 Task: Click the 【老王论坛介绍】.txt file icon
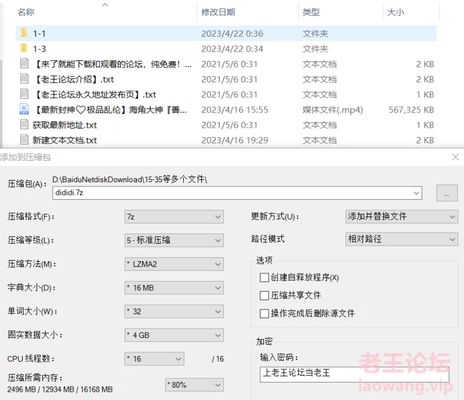[24, 79]
